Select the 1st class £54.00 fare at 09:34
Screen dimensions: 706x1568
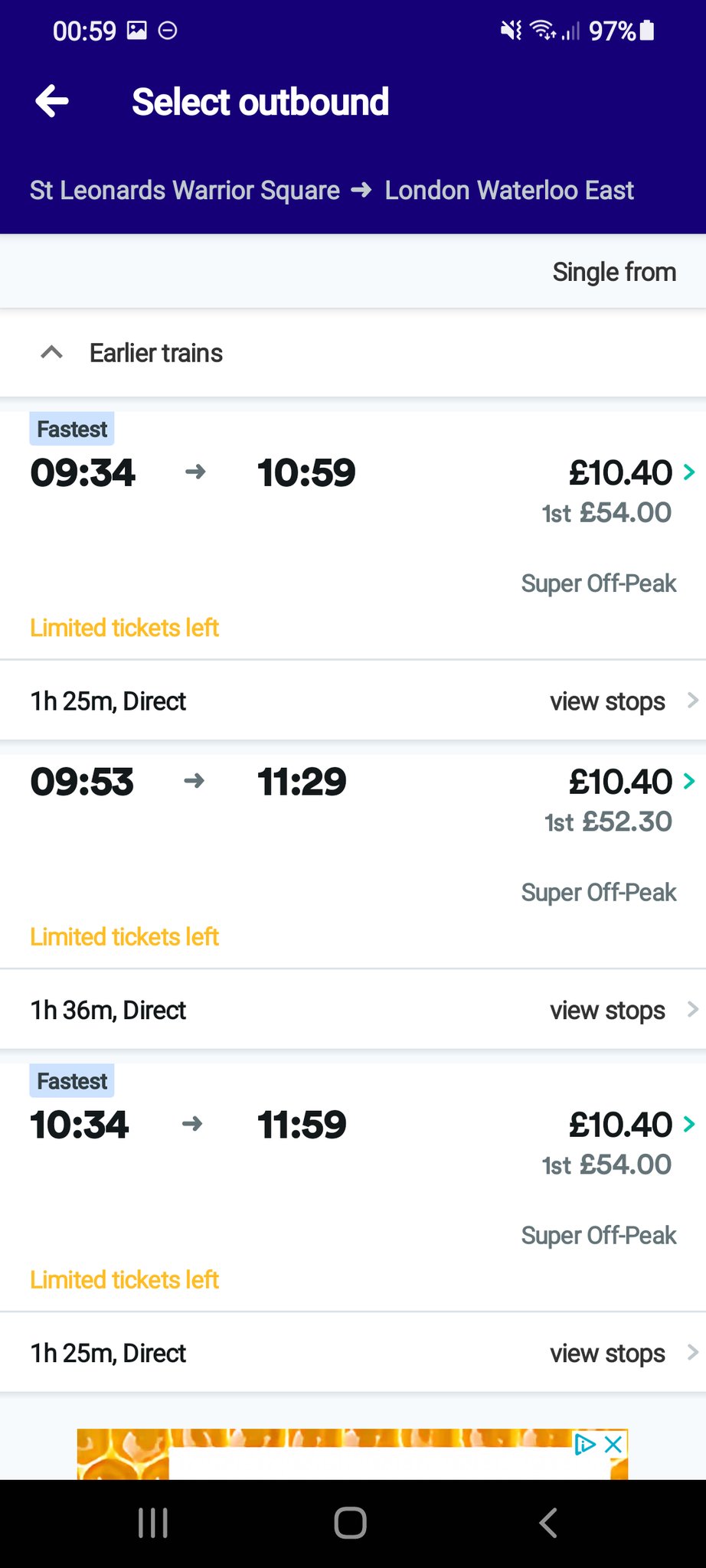pos(606,513)
